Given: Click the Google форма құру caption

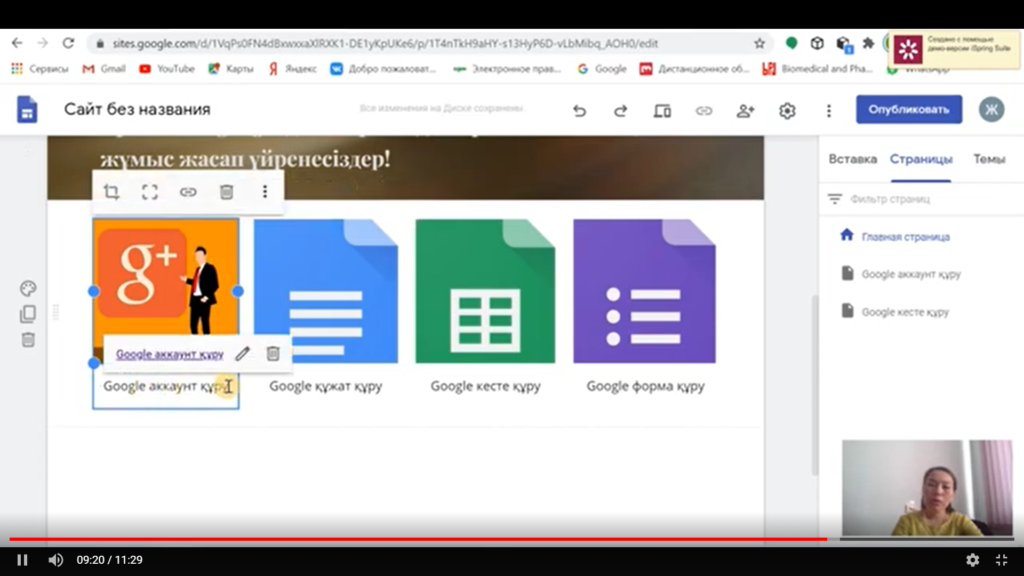Looking at the screenshot, I should tap(645, 386).
